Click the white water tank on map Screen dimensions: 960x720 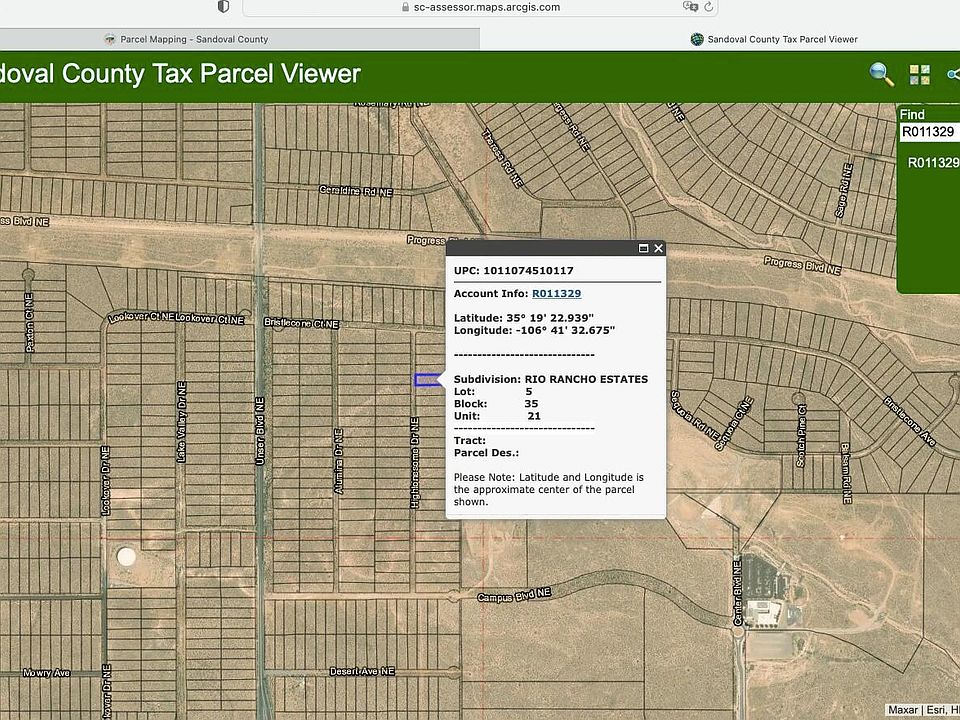(x=126, y=555)
